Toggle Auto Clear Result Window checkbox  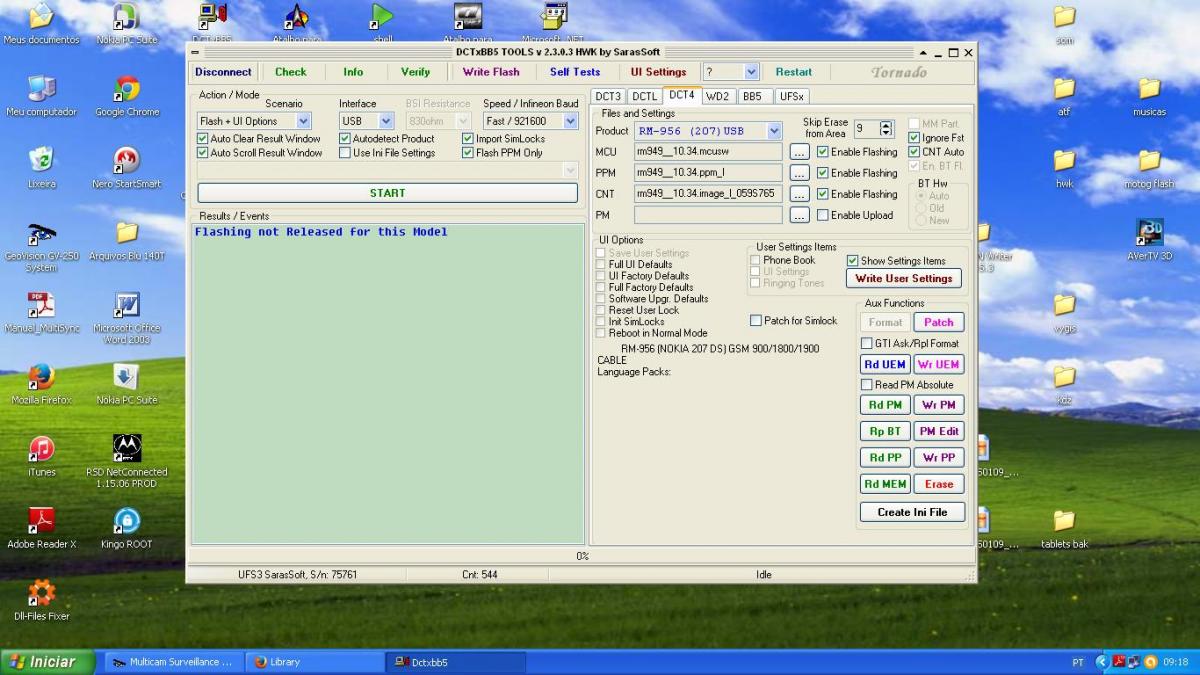click(203, 139)
